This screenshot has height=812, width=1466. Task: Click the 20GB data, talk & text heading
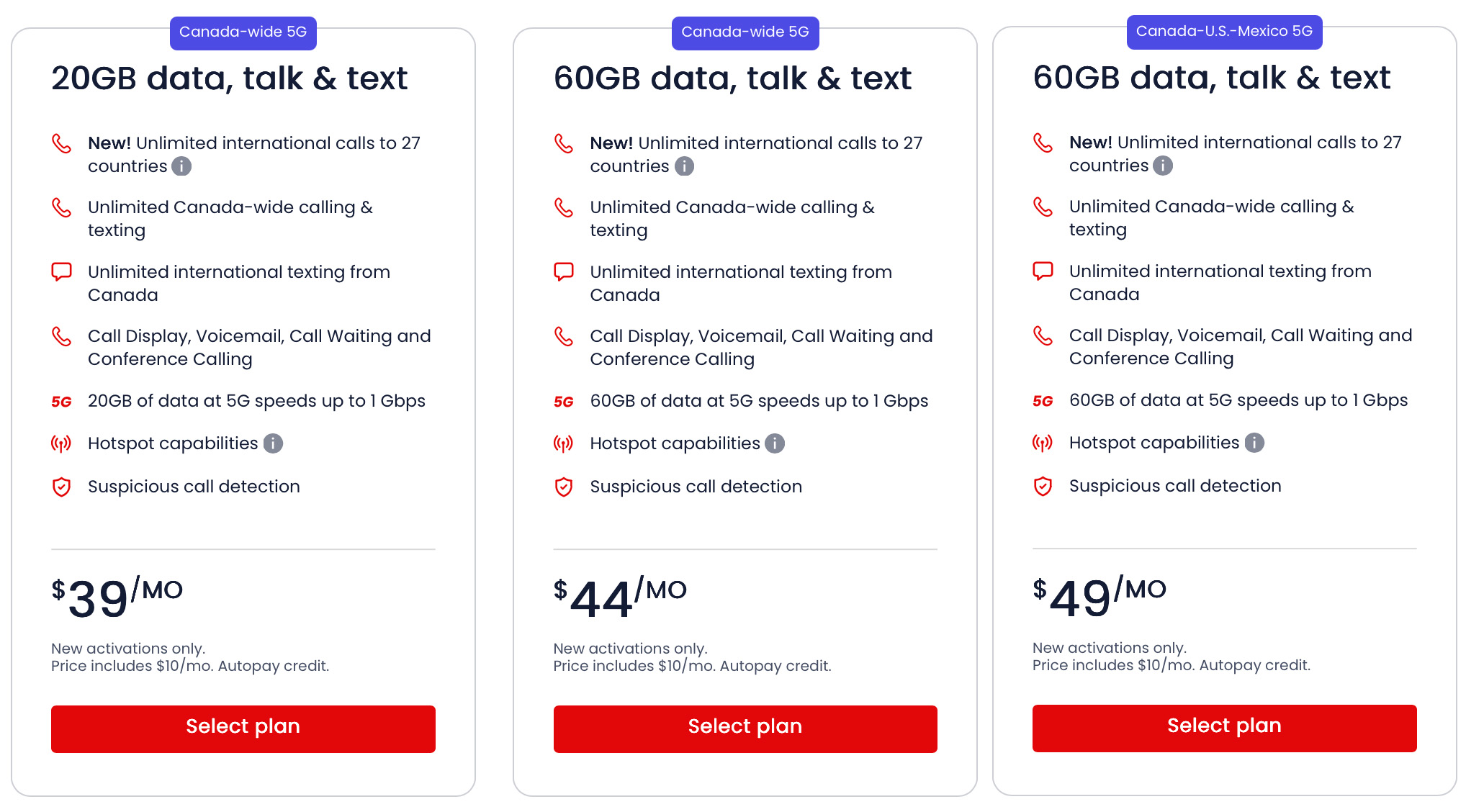tap(229, 78)
